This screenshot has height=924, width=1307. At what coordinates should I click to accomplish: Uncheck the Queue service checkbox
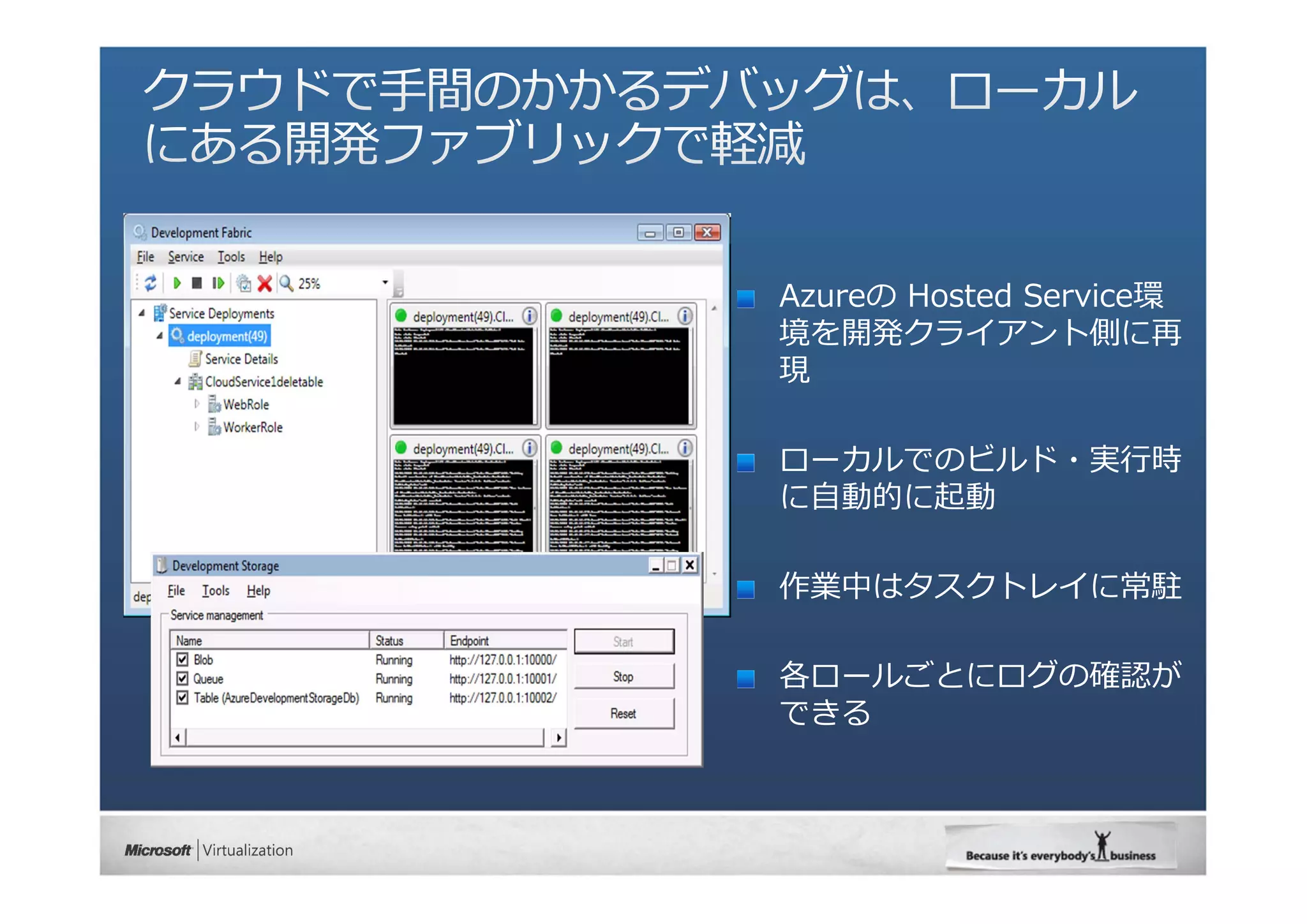coord(183,678)
